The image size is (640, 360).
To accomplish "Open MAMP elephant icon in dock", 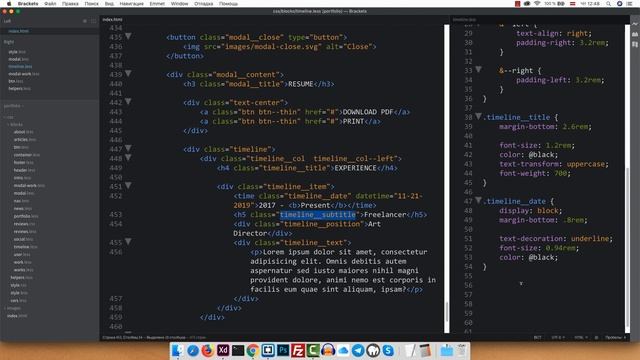I will click(373, 350).
